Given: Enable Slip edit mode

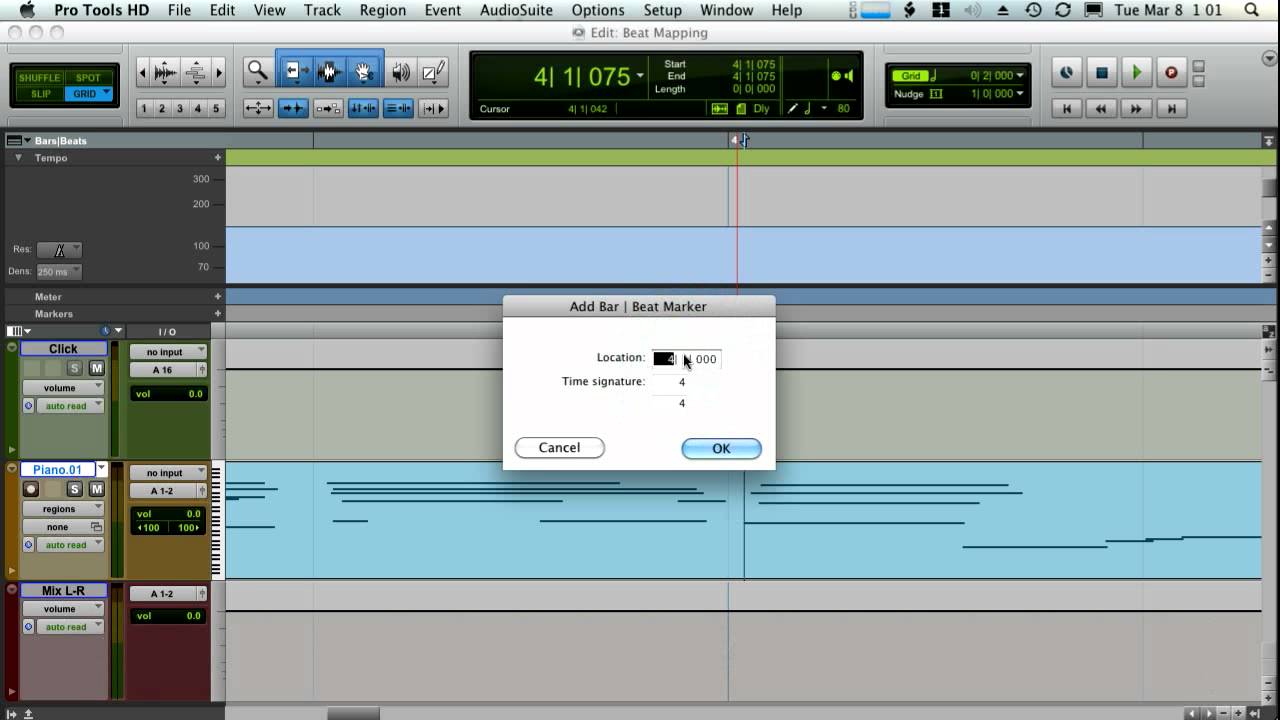Looking at the screenshot, I should click(40, 94).
